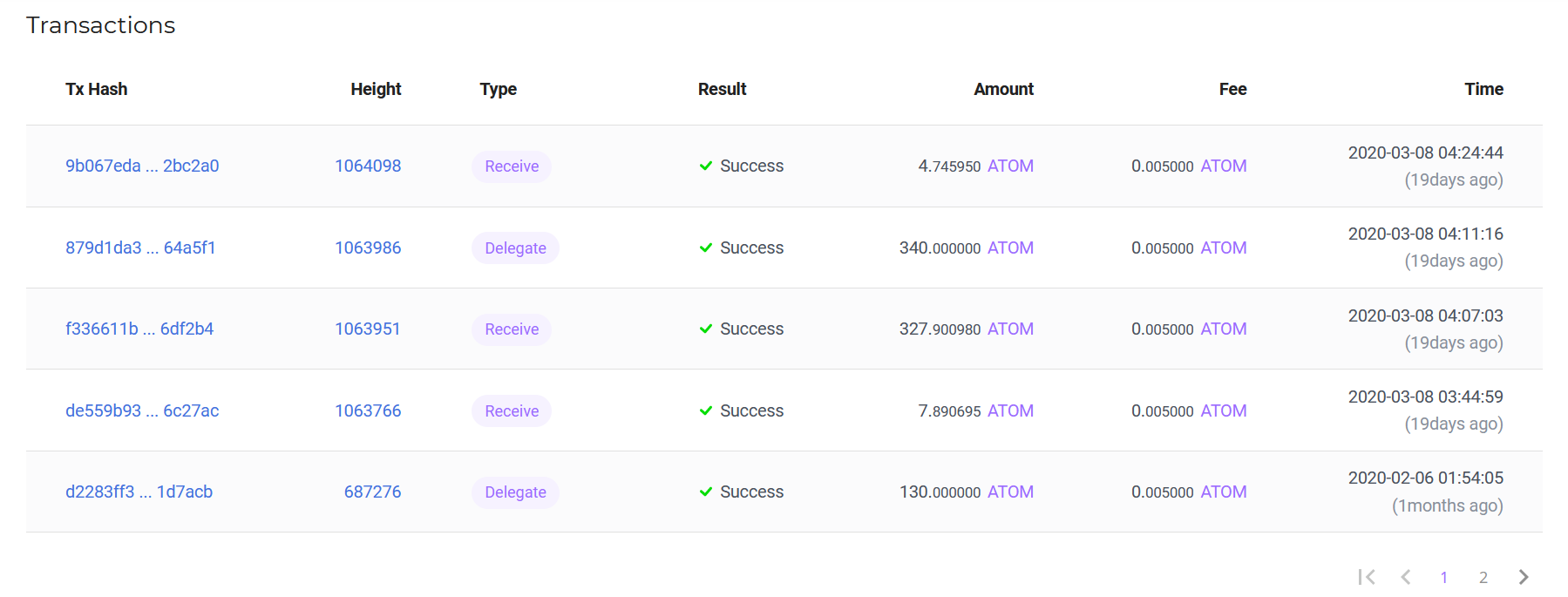Click the (1months ago) label
The width and height of the screenshot is (1568, 597).
click(x=1447, y=505)
